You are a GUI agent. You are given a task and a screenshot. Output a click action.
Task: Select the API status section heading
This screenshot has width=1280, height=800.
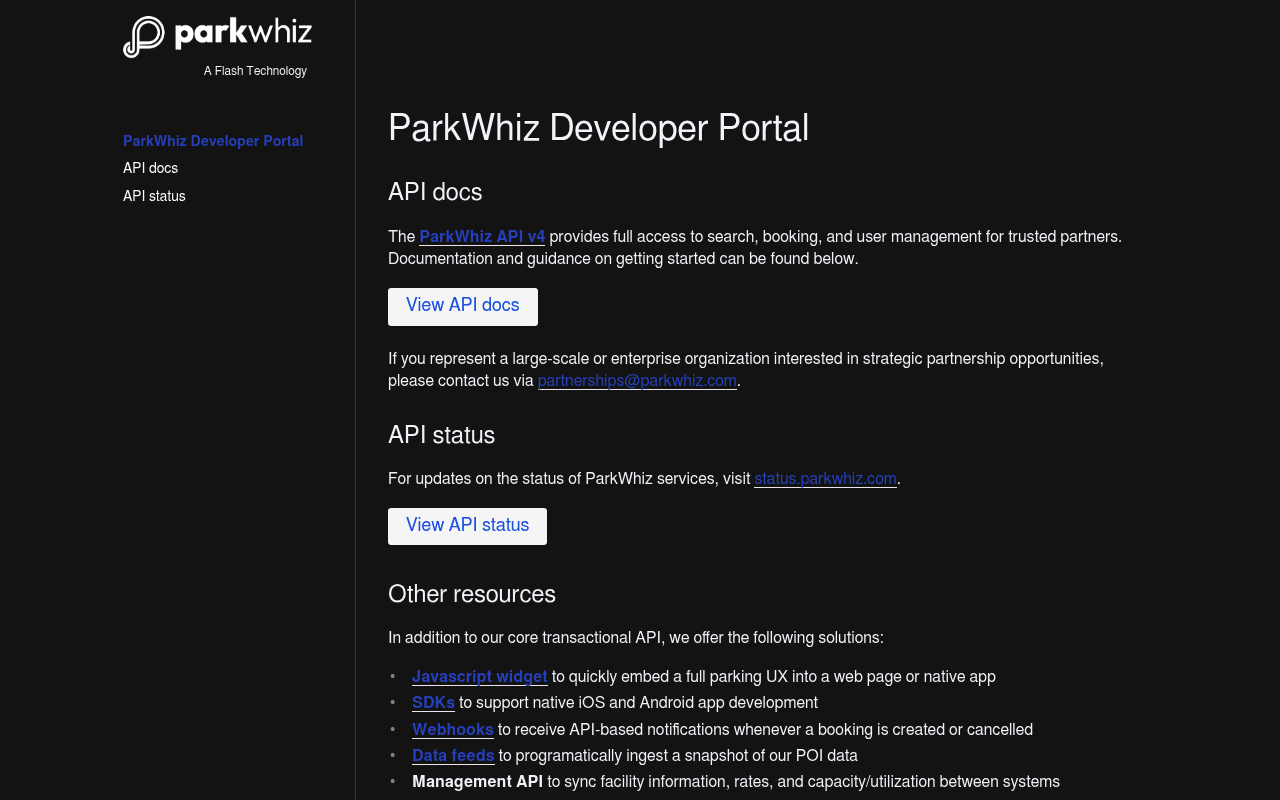[441, 435]
